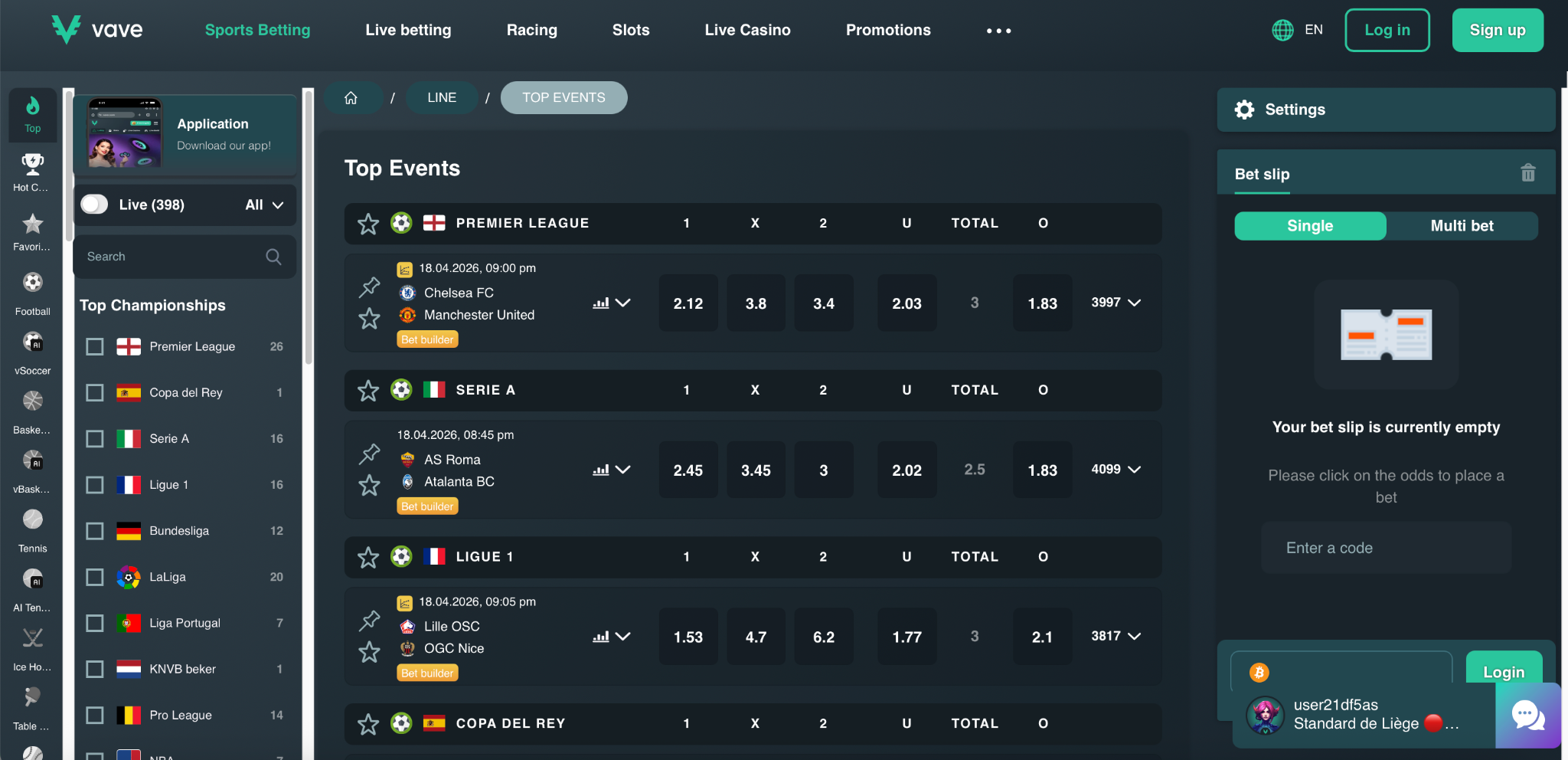This screenshot has width=1568, height=760.
Task: Open the Application download banner
Action: click(x=185, y=135)
